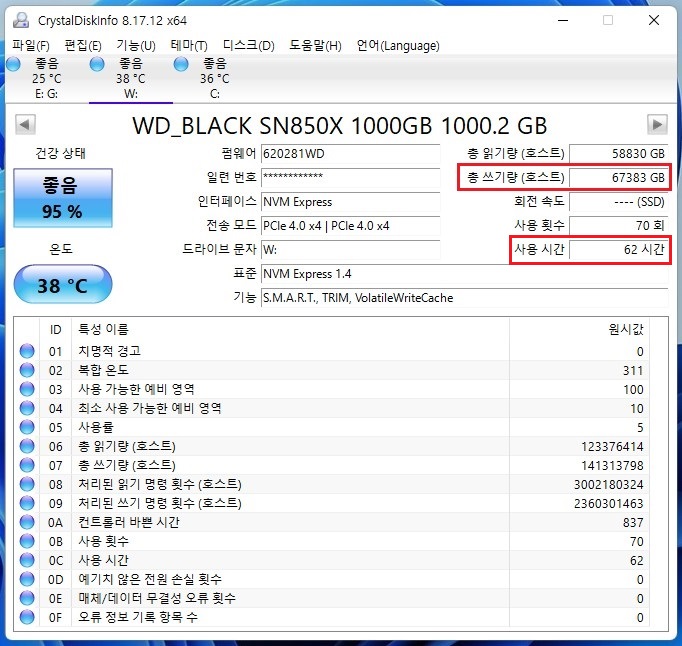Viewport: 682px width, 646px height.
Task: Click raw value 3002180324
Action: point(608,485)
